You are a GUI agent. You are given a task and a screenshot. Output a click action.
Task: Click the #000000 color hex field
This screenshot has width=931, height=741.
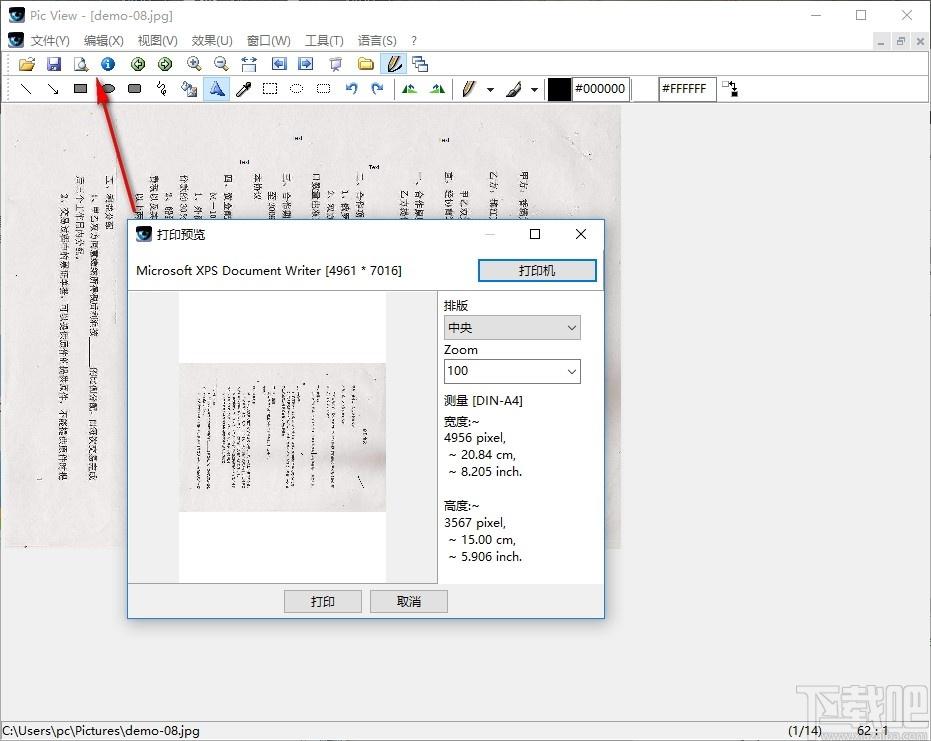coord(600,89)
